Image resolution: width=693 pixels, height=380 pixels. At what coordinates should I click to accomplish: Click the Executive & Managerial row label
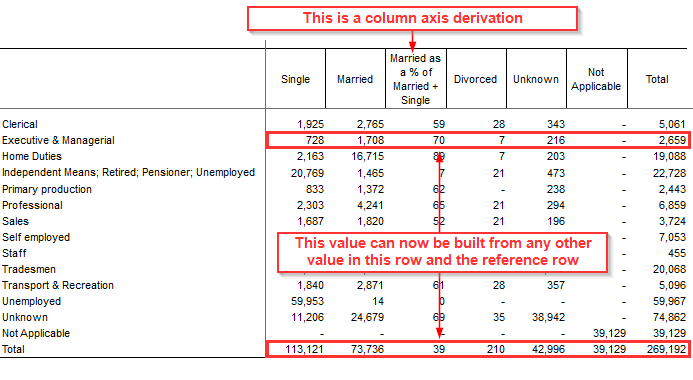click(x=58, y=141)
